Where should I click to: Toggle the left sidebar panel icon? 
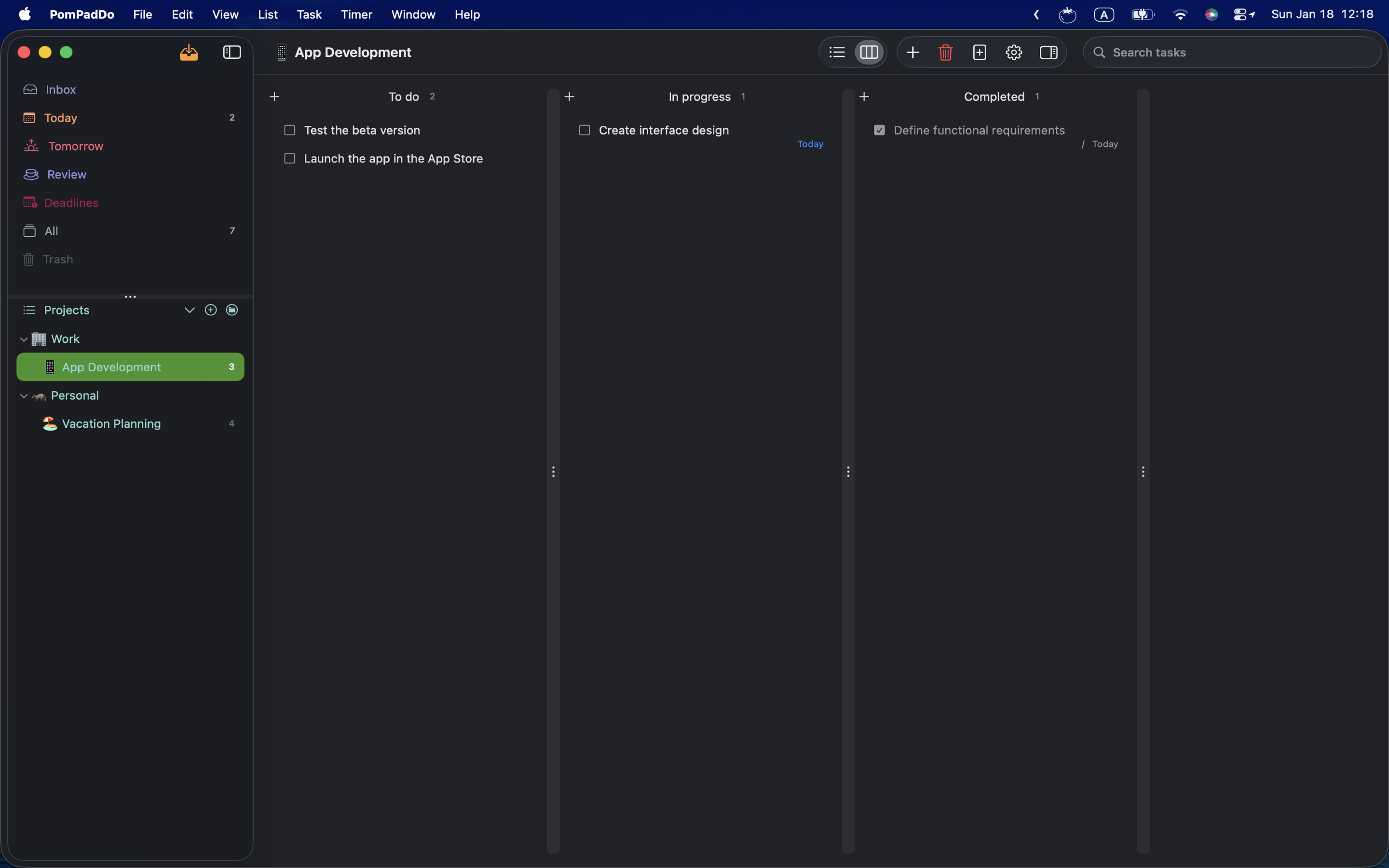coord(232,52)
